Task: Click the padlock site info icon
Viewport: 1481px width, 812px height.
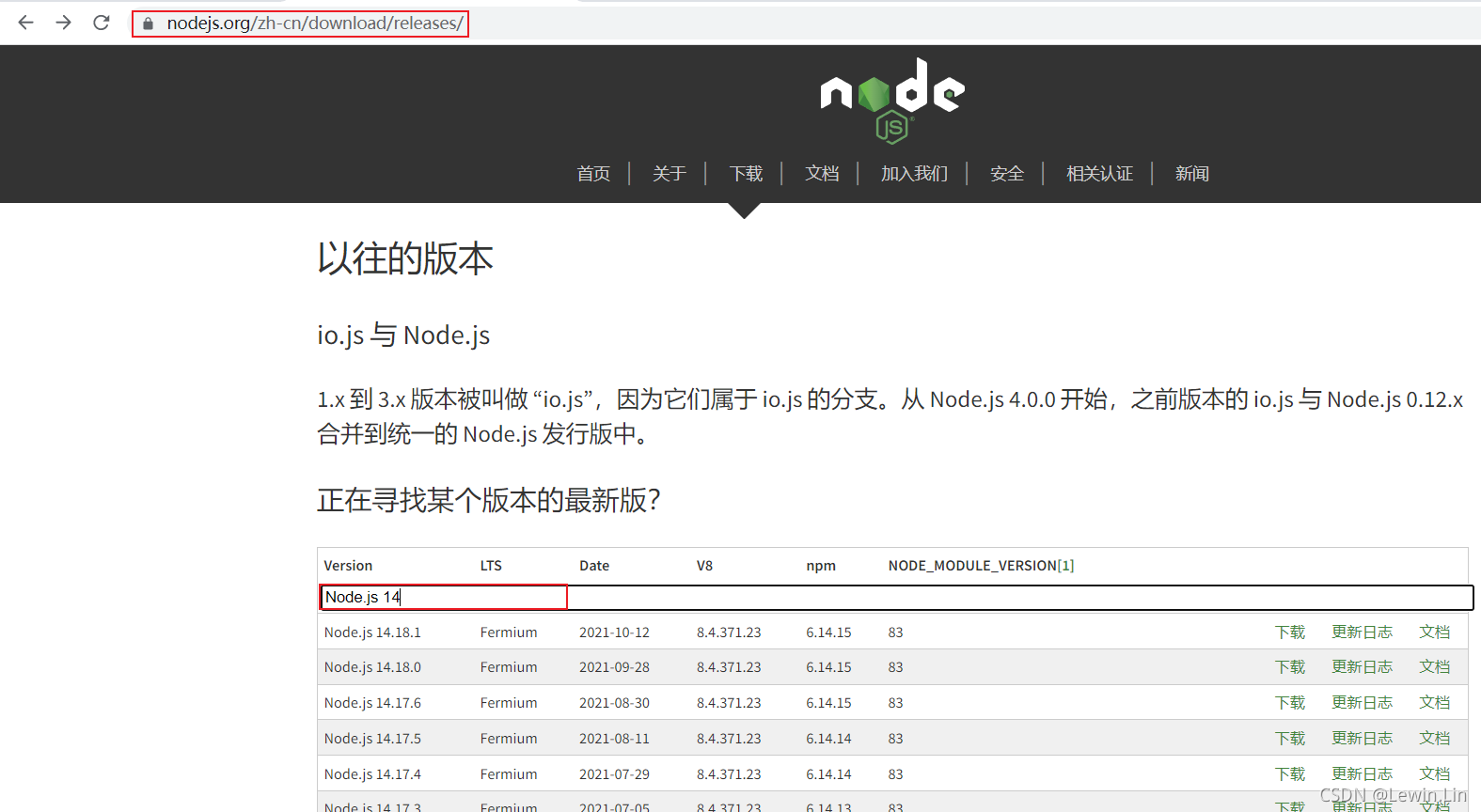Action: (148, 23)
